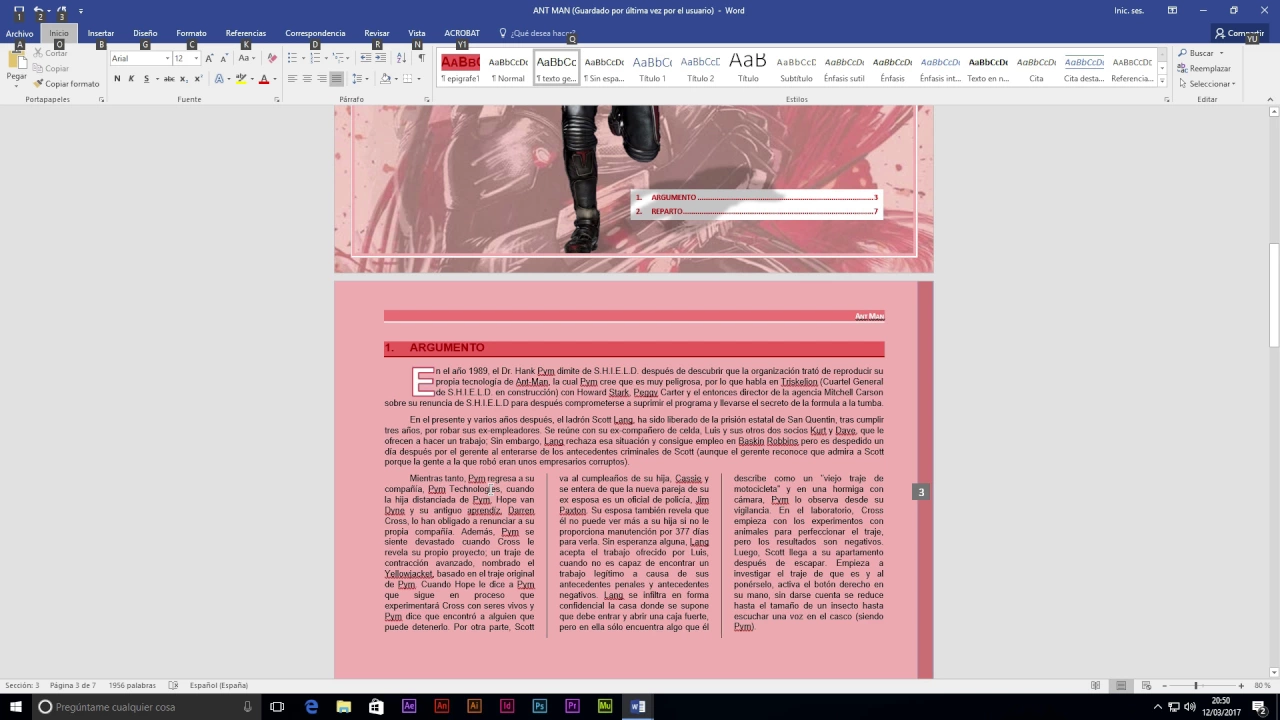The width and height of the screenshot is (1280, 720).
Task: Click the Reemplazar button
Action: click(x=1204, y=68)
